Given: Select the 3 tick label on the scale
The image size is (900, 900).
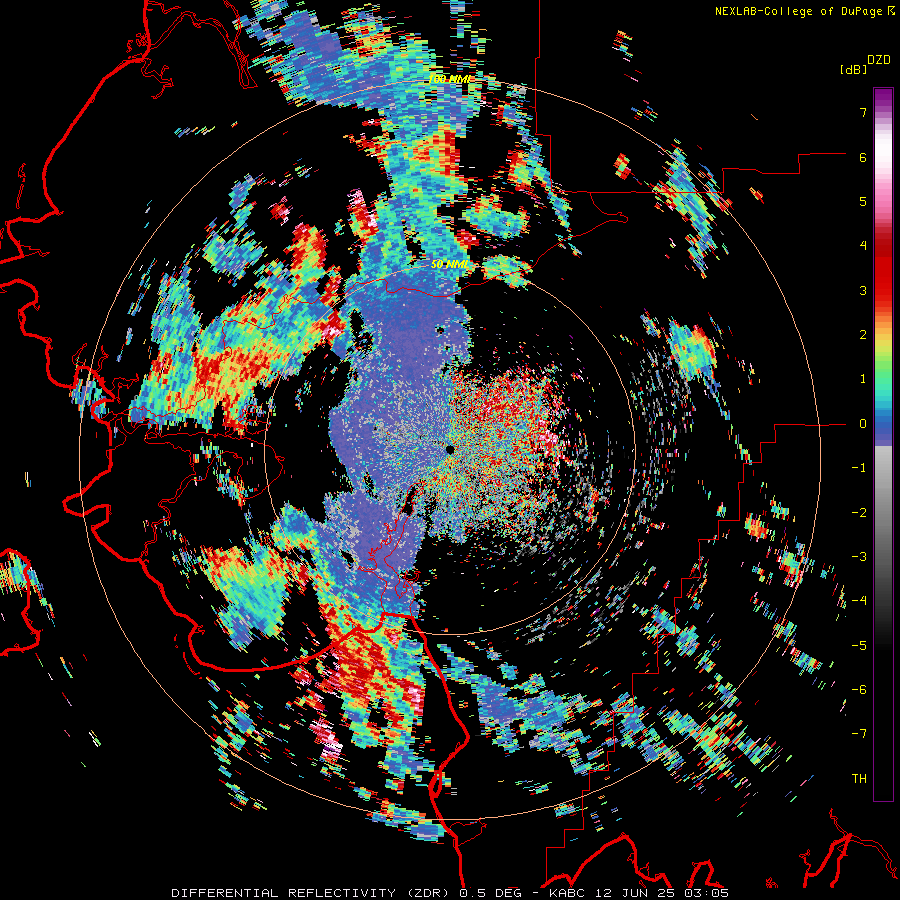Looking at the screenshot, I should [x=863, y=290].
